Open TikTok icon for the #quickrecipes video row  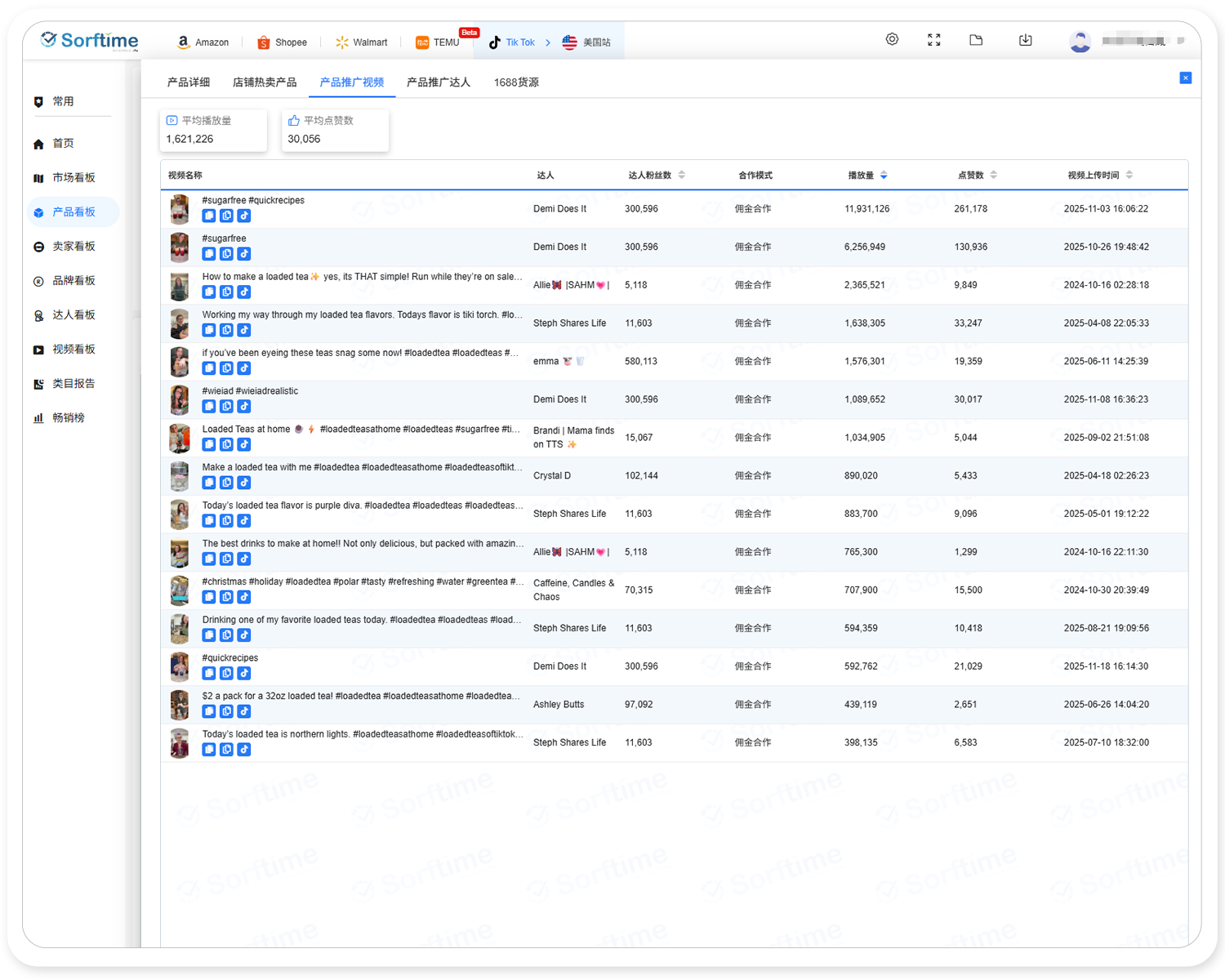pyautogui.click(x=244, y=674)
